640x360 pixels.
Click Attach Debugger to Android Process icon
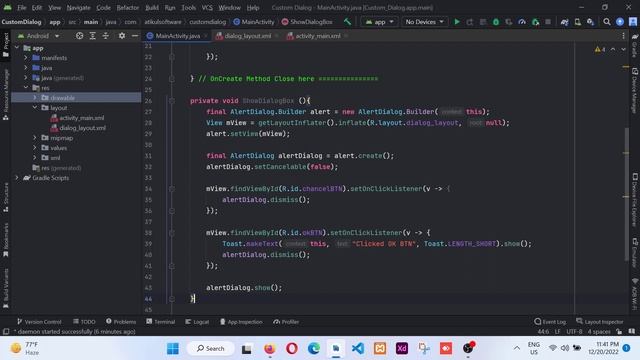tap(535, 22)
